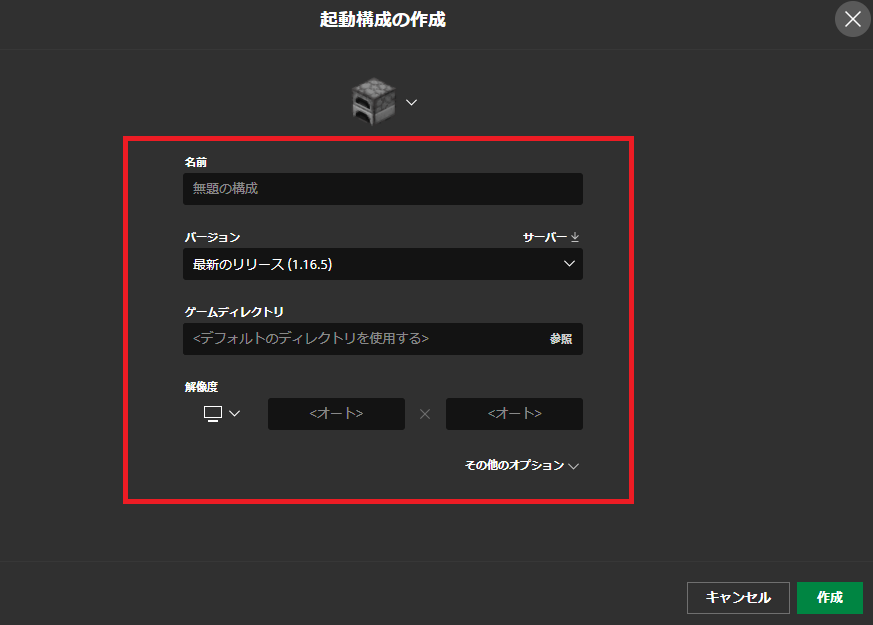Open the 最新のリリース (1.16.5) version dropdown
The width and height of the screenshot is (873, 625).
click(x=383, y=263)
